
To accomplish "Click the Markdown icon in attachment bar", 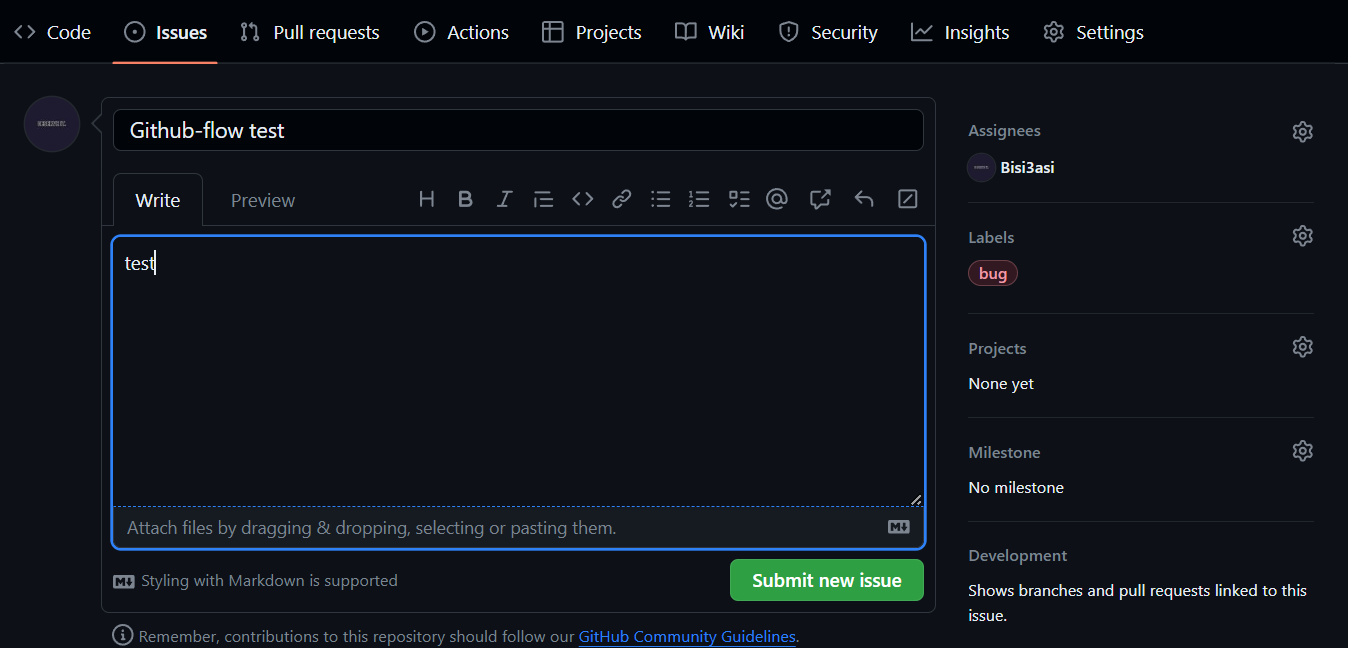I will [x=899, y=527].
